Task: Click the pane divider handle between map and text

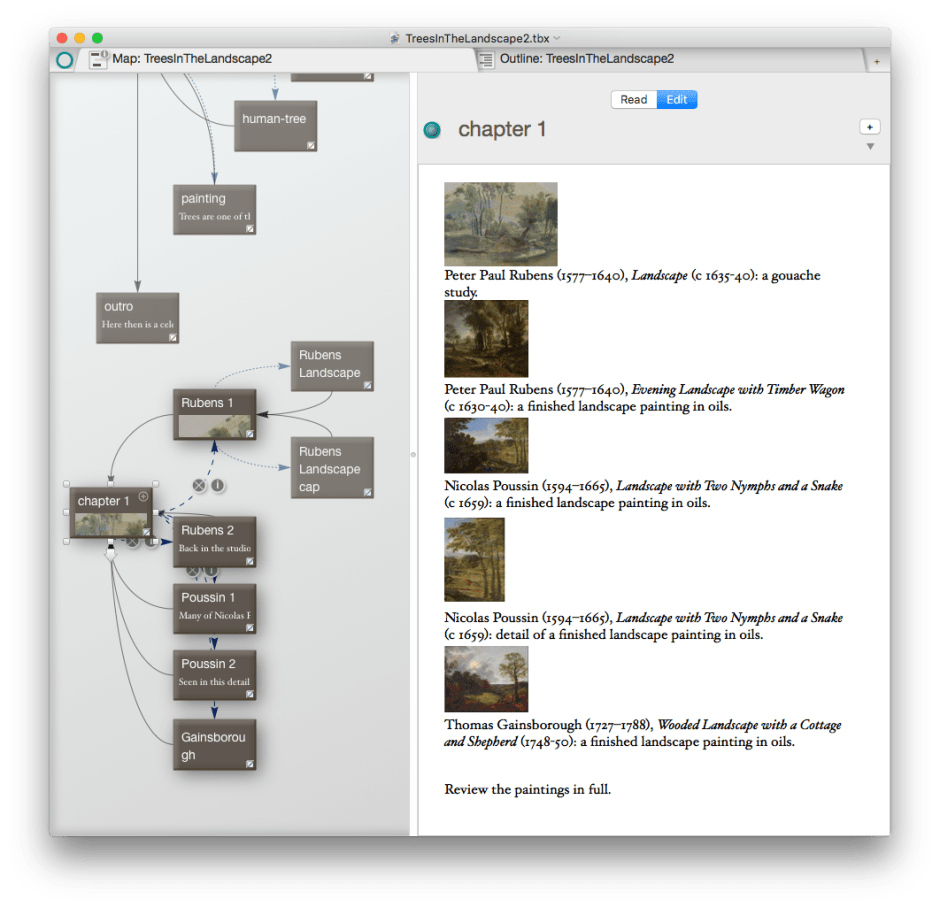Action: tap(413, 455)
